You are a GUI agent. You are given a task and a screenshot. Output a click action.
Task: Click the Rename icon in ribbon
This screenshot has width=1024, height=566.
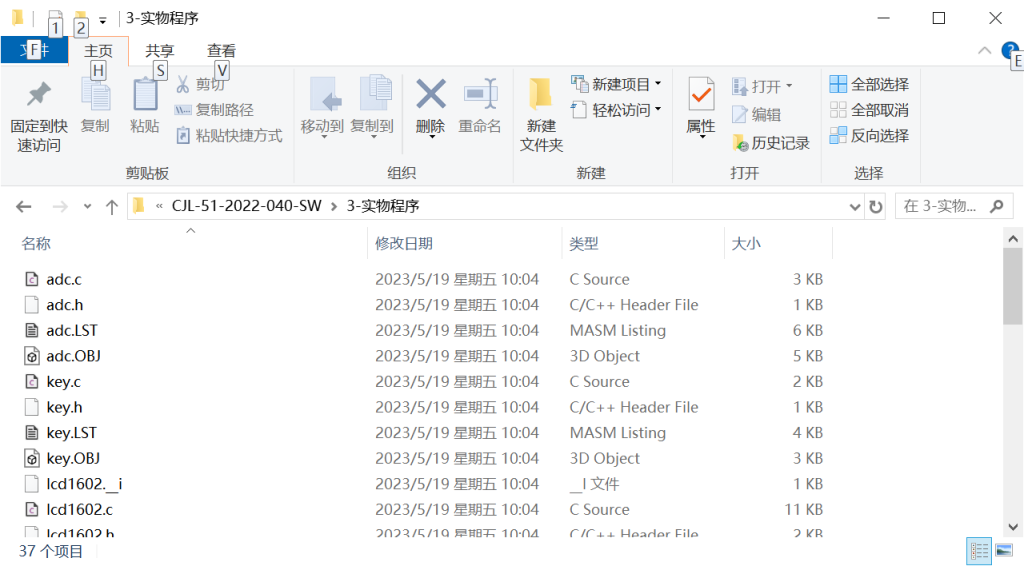pos(480,96)
